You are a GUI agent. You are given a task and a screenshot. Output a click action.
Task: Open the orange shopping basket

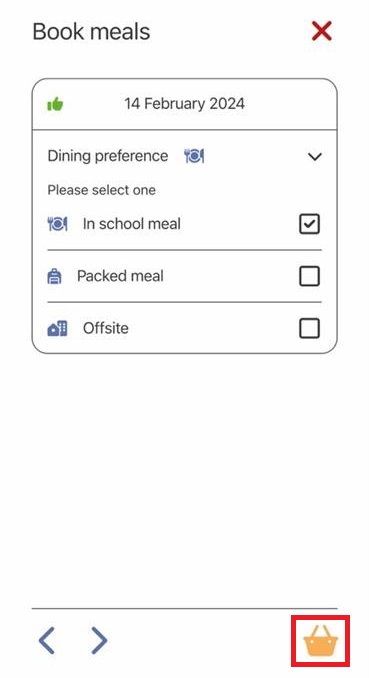pyautogui.click(x=321, y=641)
